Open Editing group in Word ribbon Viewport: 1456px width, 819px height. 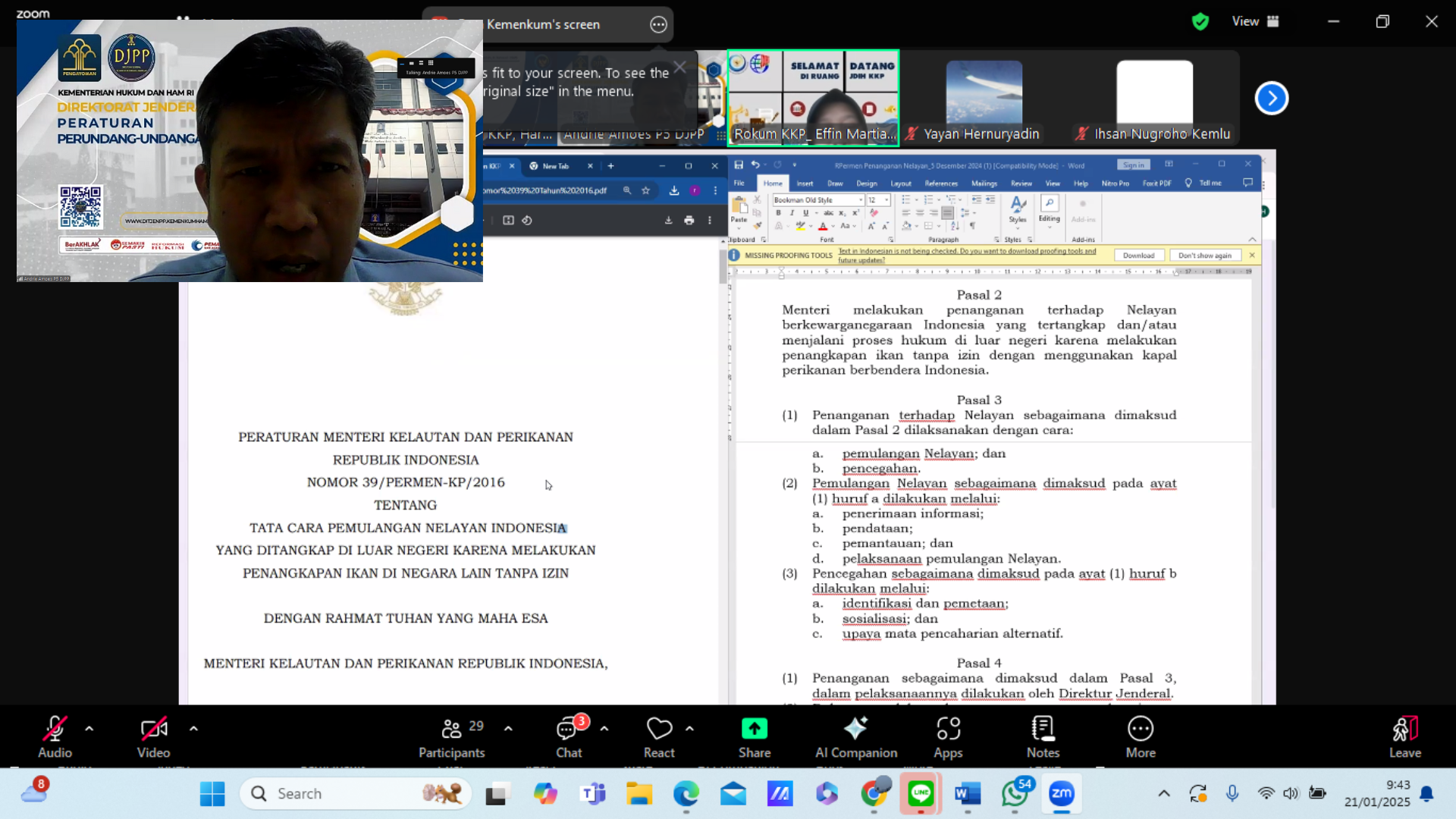(1050, 210)
